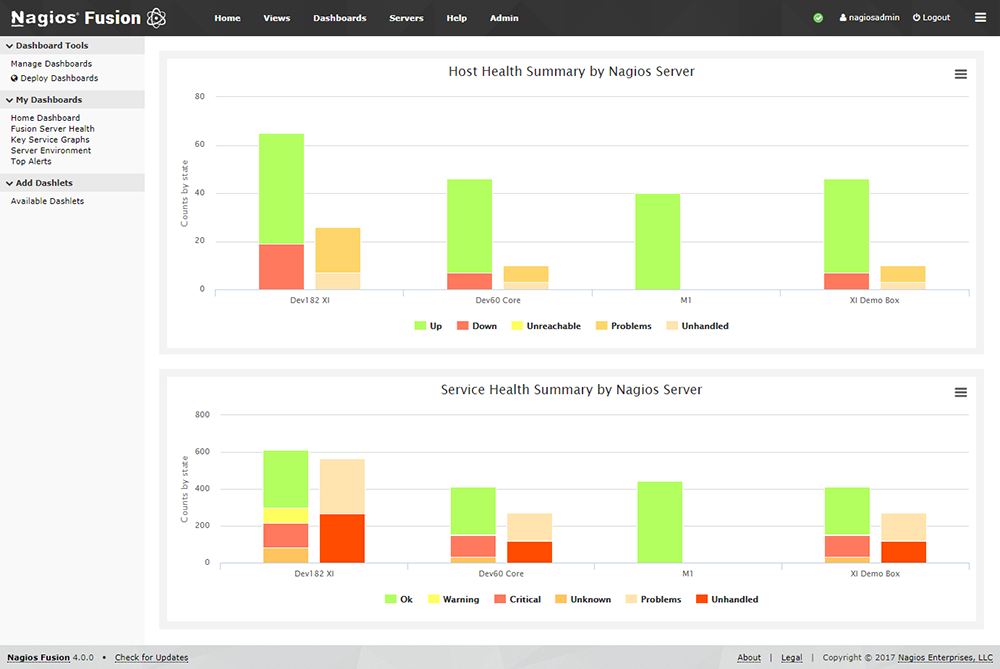Click the nagiosadmin user profile icon
Screen dimensions: 1000x669
pos(843,18)
